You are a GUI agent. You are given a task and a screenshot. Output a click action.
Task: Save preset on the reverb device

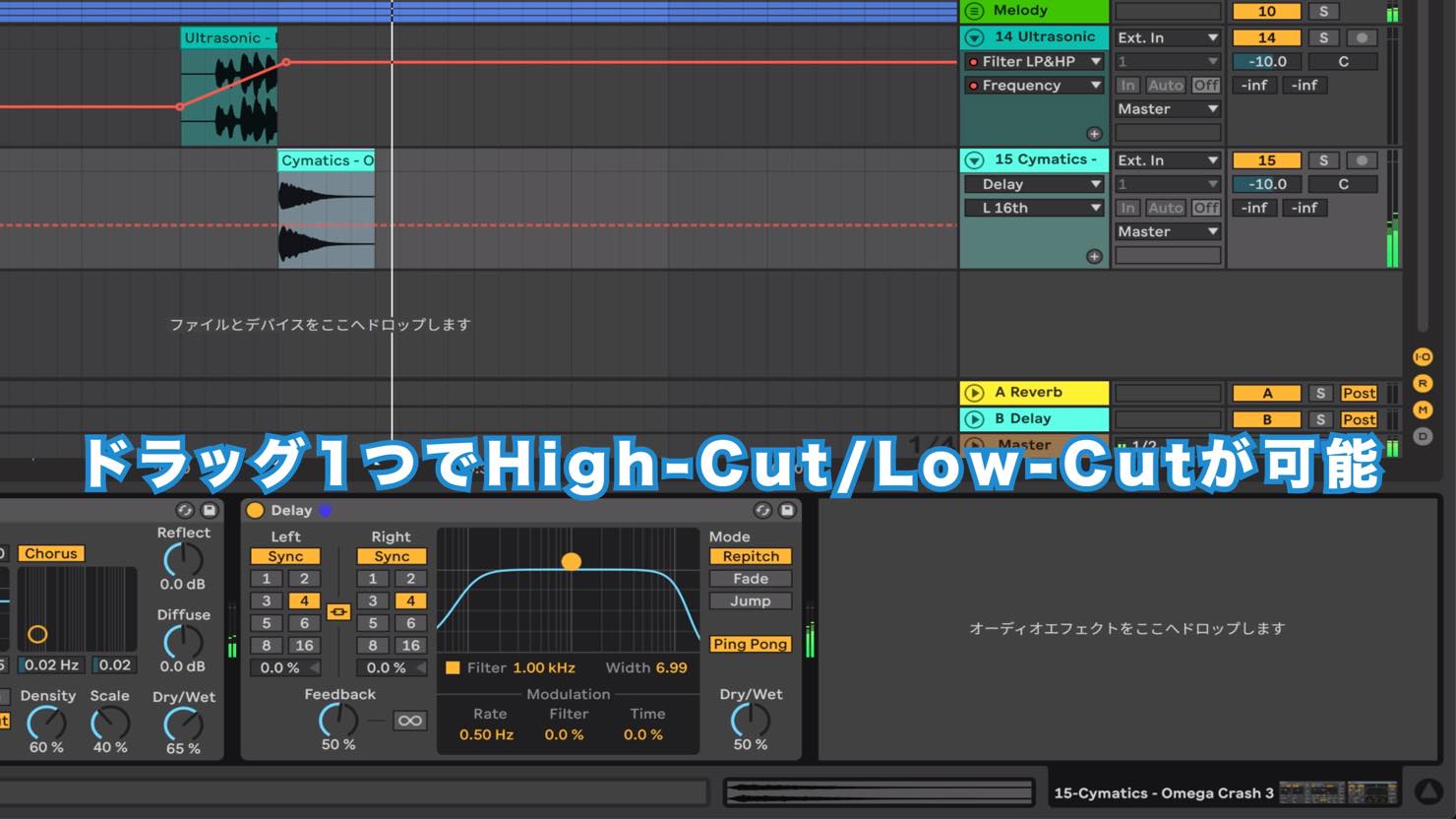[x=210, y=510]
